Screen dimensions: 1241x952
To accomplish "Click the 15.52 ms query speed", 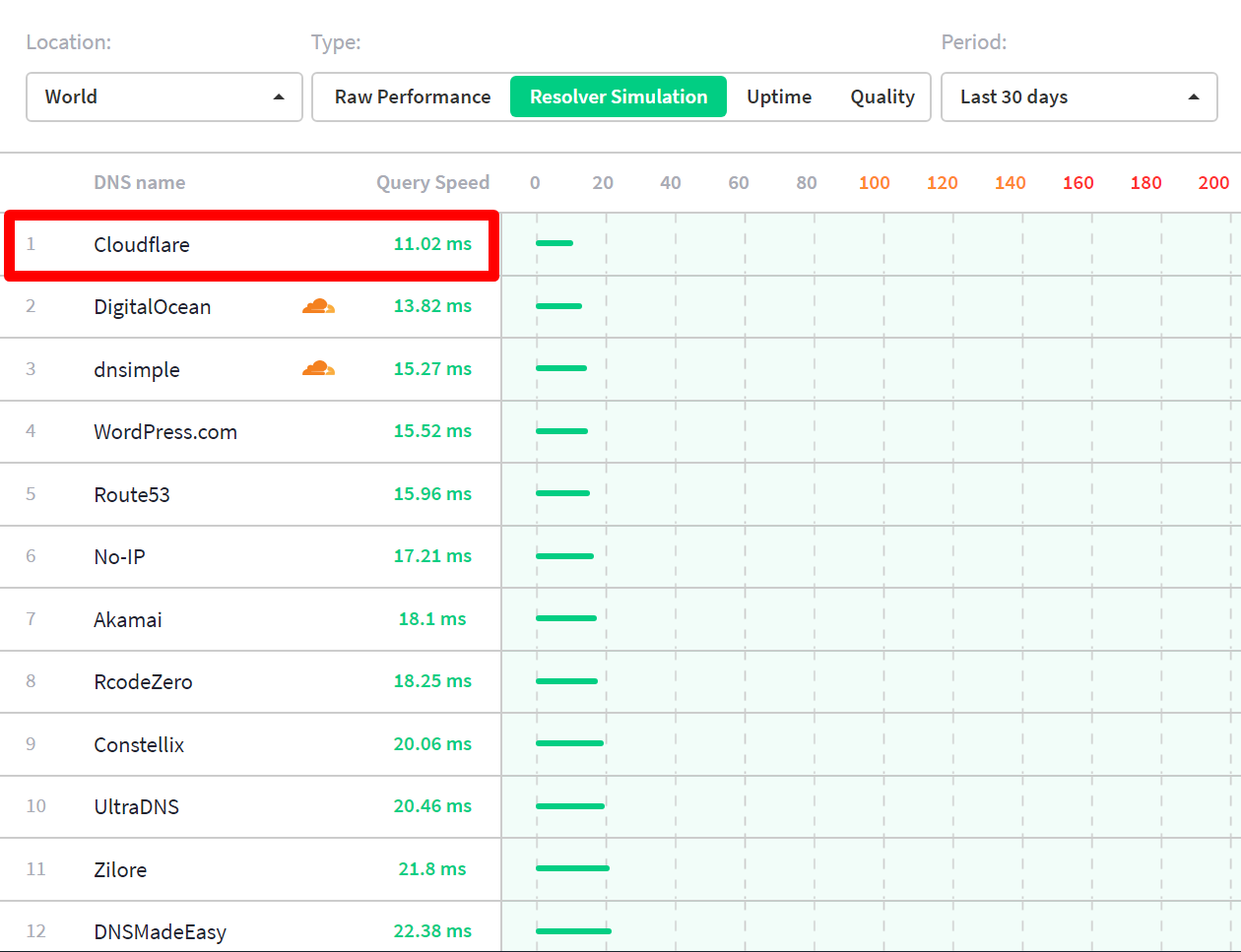I will pyautogui.click(x=432, y=430).
